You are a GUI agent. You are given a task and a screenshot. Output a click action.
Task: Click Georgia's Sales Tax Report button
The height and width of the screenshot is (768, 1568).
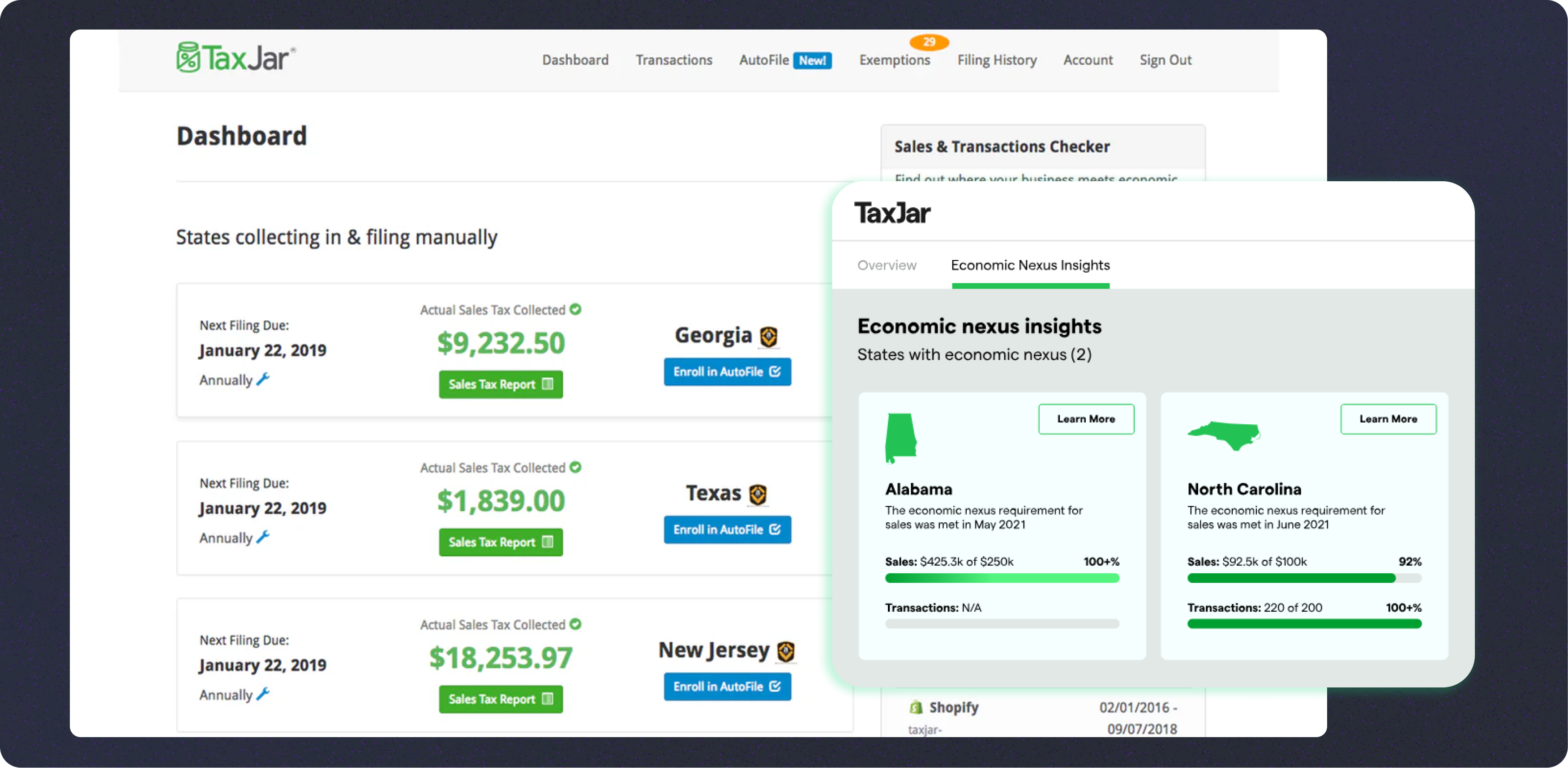coord(500,384)
